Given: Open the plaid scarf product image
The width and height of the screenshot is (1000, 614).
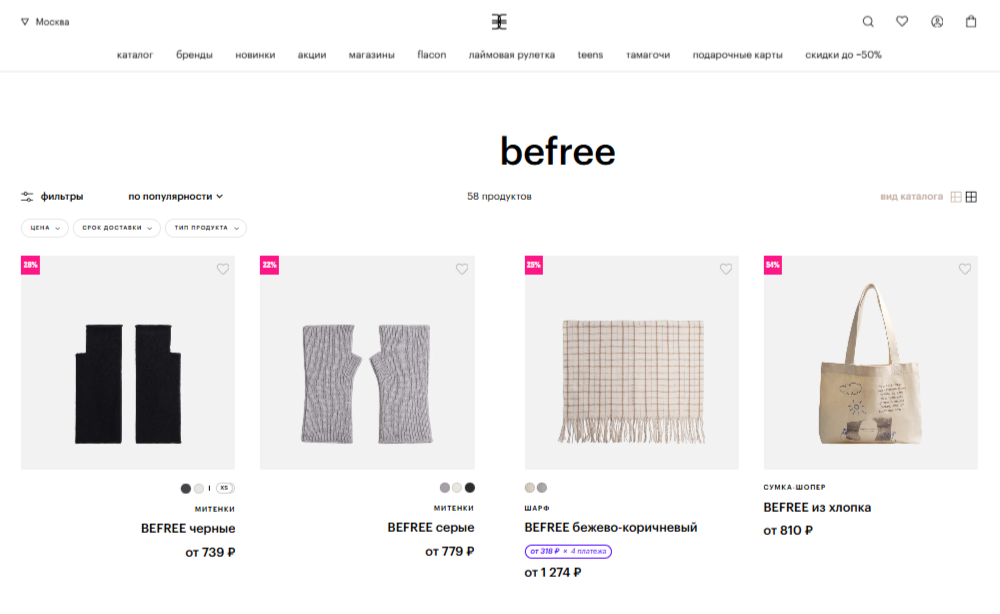Looking at the screenshot, I should pos(632,363).
